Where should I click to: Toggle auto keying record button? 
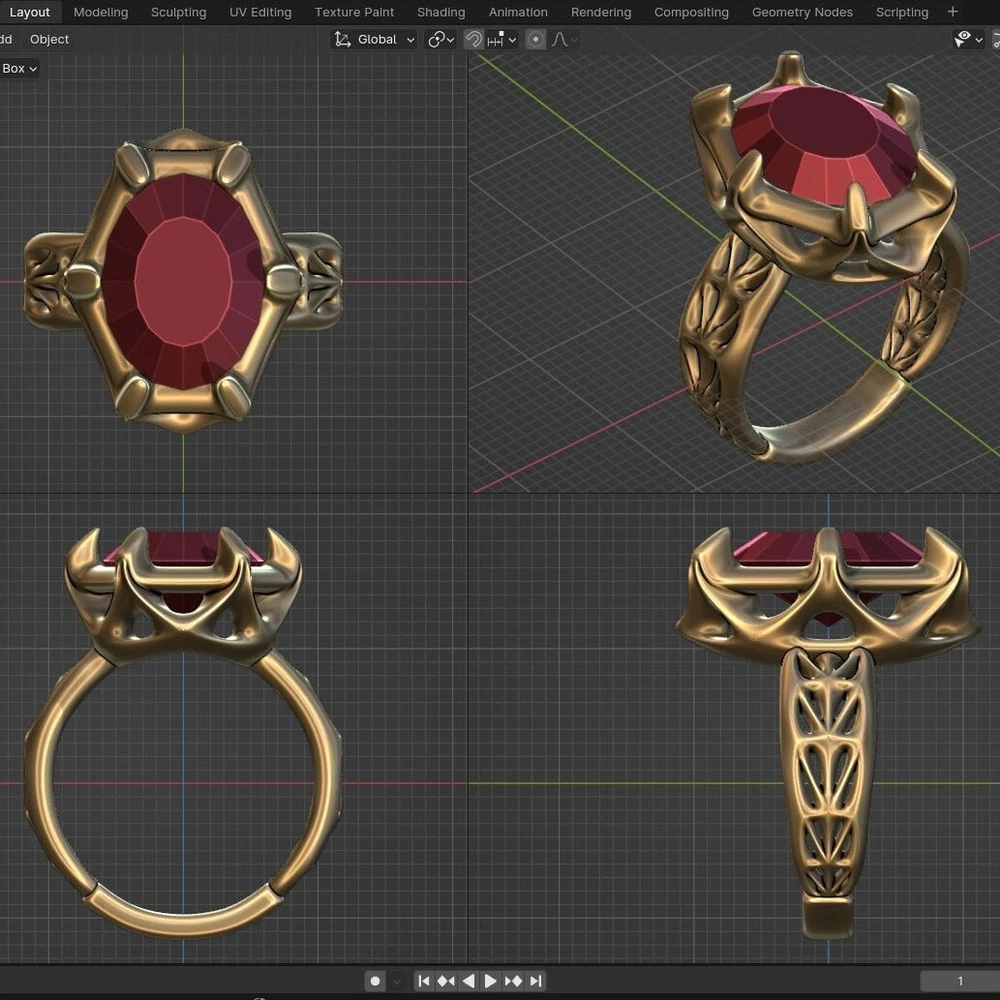pyautogui.click(x=375, y=981)
